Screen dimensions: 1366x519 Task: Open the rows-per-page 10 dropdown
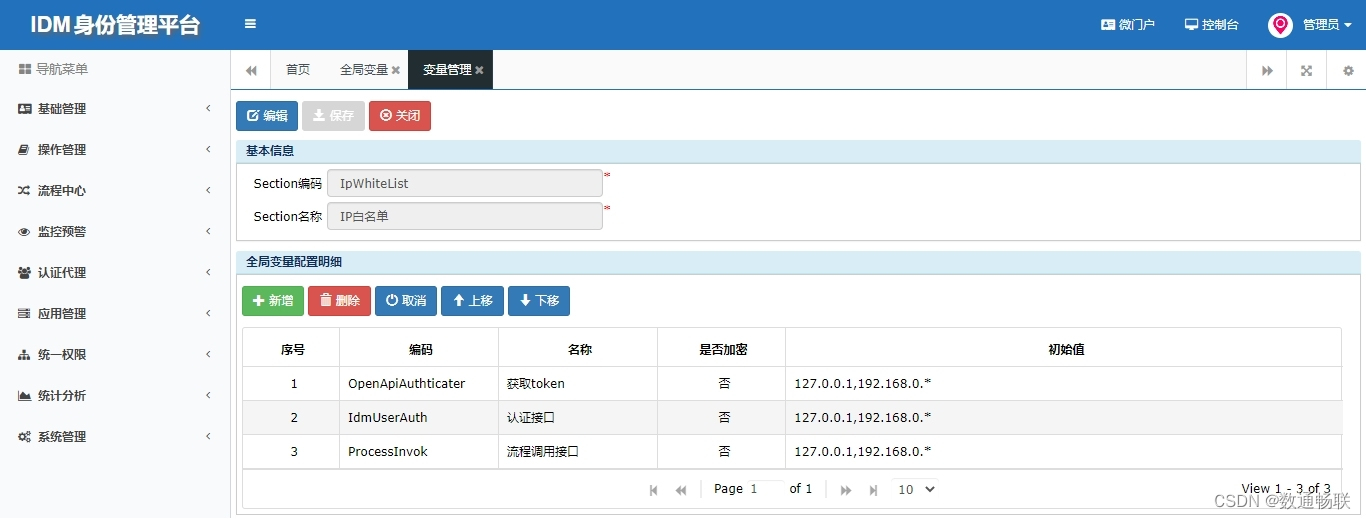click(915, 489)
